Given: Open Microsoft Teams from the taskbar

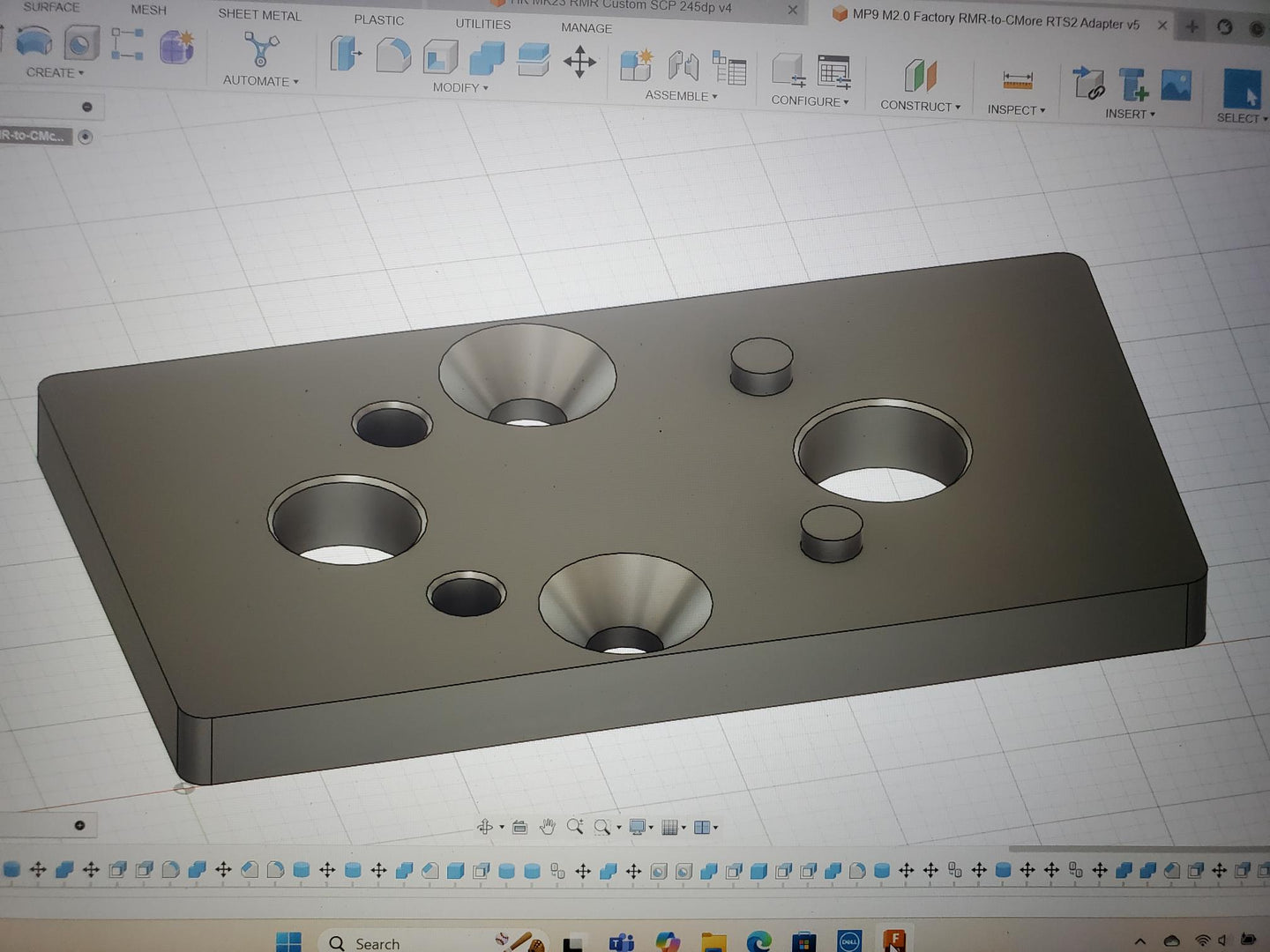Looking at the screenshot, I should pyautogui.click(x=622, y=943).
